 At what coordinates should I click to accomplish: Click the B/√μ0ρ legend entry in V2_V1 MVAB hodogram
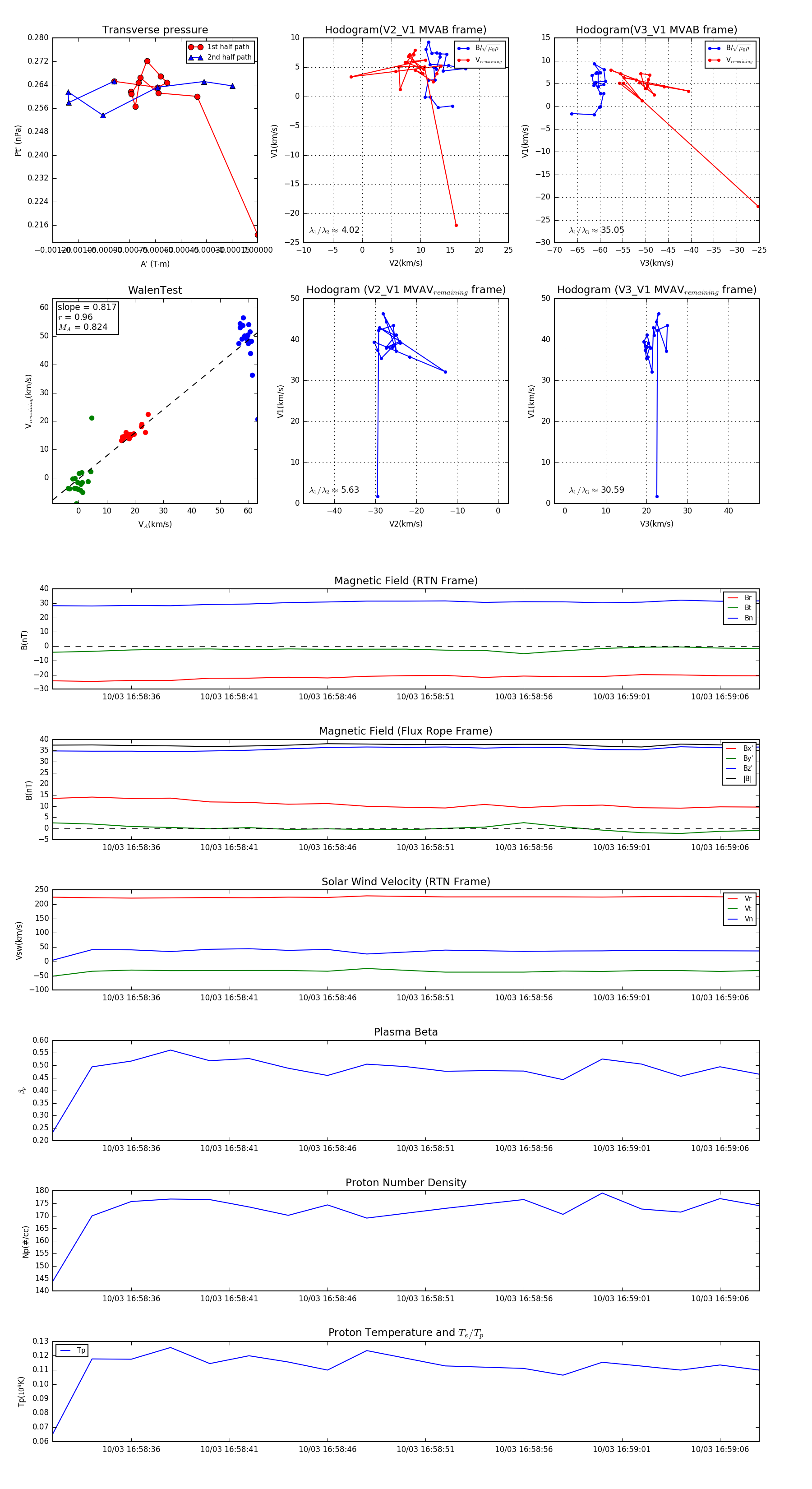479,49
